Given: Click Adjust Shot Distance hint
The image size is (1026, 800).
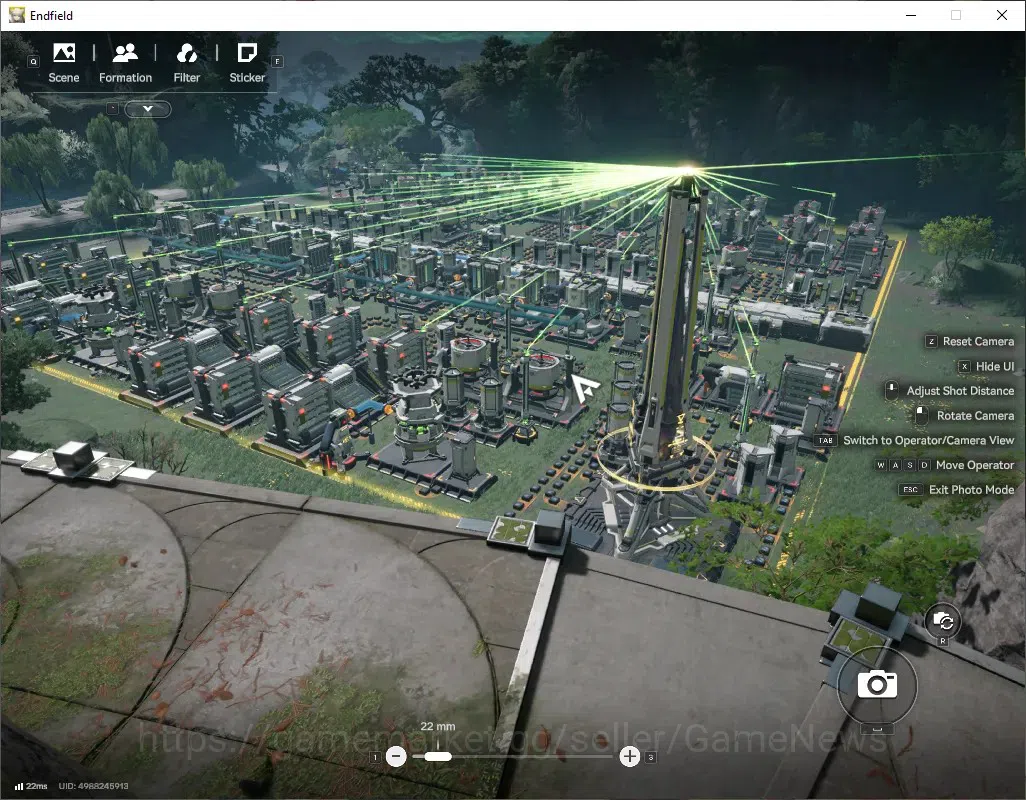Looking at the screenshot, I should coord(960,391).
